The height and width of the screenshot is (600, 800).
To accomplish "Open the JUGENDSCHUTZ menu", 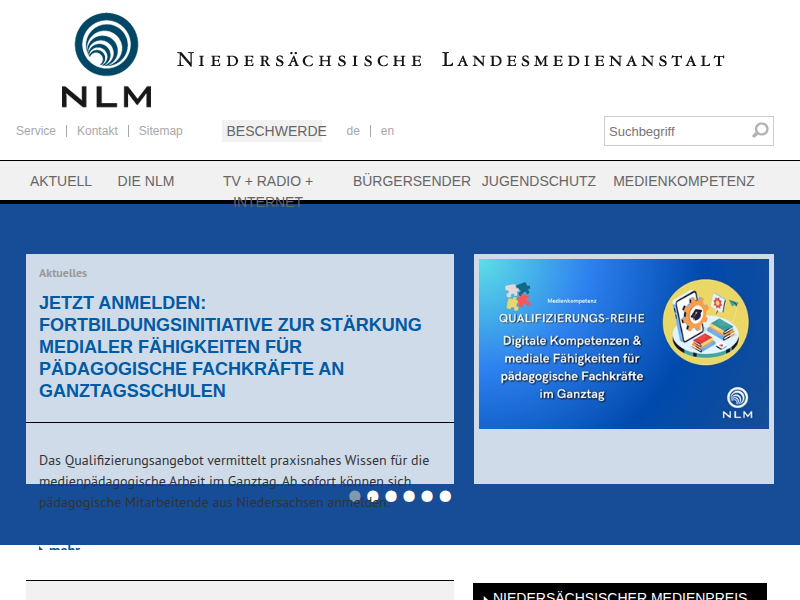I will pyautogui.click(x=539, y=181).
